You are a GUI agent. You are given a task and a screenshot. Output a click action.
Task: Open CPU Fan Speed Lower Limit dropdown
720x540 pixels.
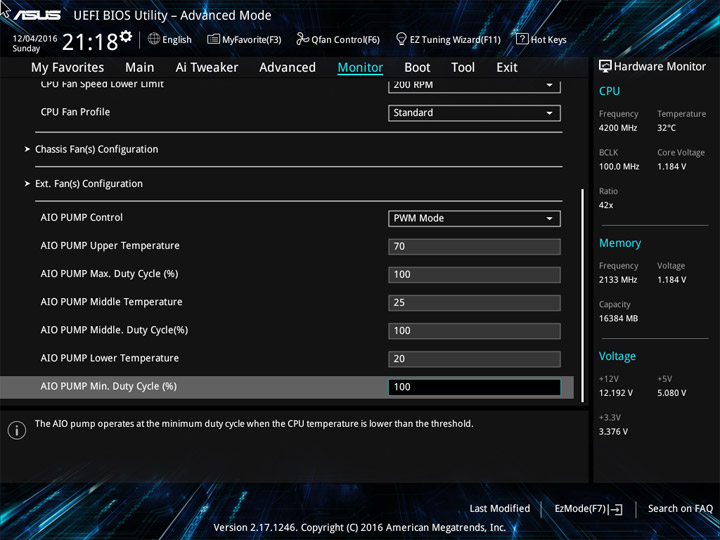tap(474, 86)
